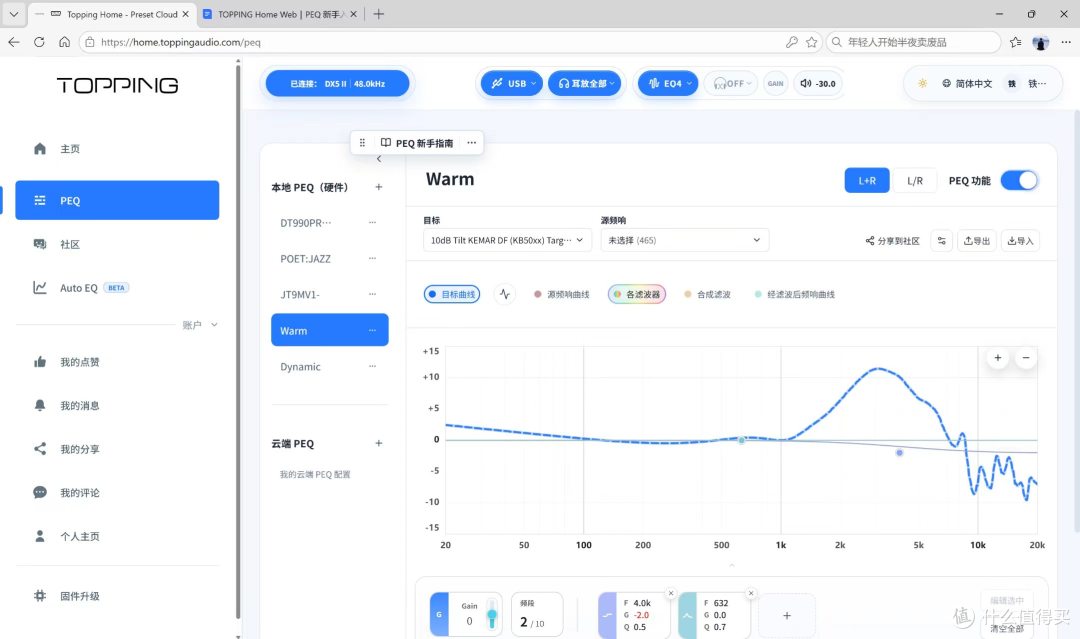
Task: Toggle 各滤波器 individual filters visibility
Action: click(x=637, y=294)
